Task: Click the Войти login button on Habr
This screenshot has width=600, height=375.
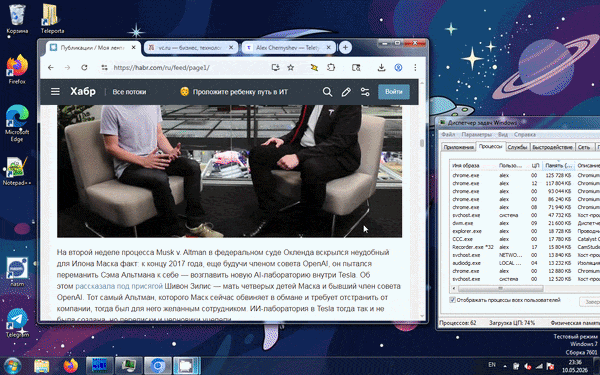Action: [394, 92]
